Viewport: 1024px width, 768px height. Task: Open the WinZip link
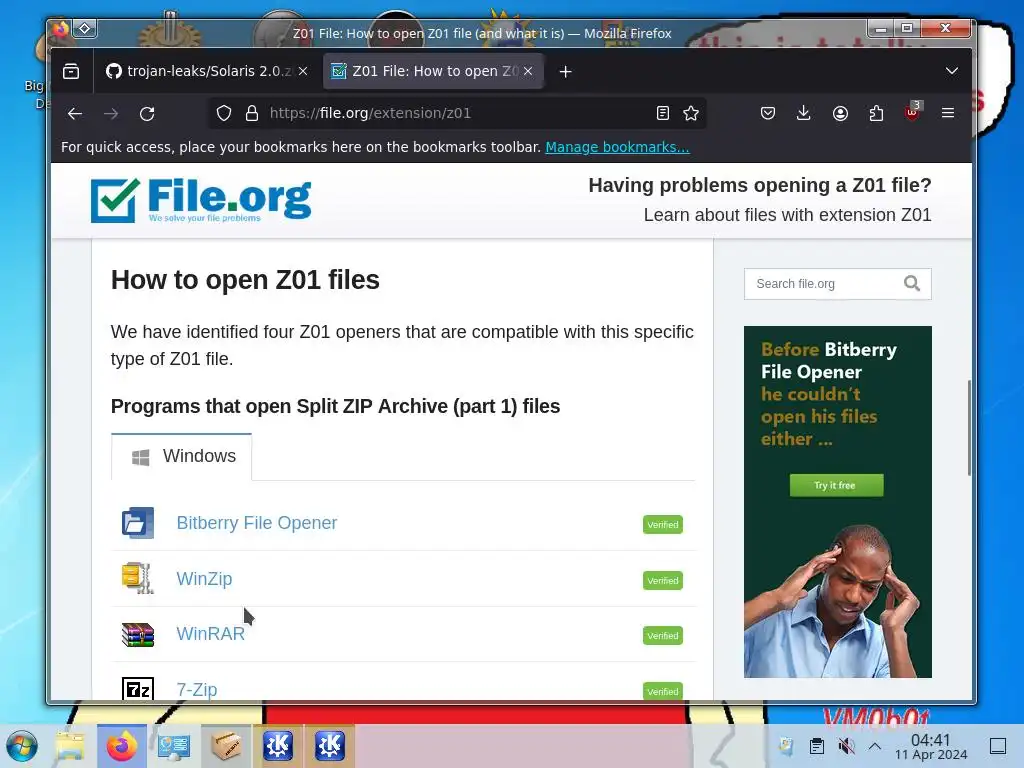click(x=204, y=579)
